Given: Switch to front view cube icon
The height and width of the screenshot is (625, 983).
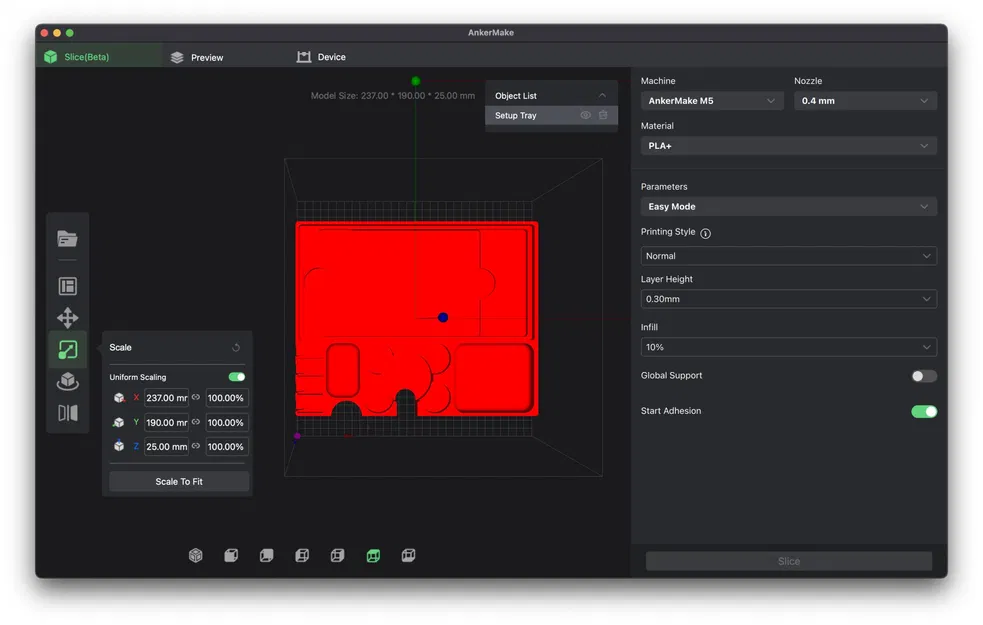Looking at the screenshot, I should pyautogui.click(x=231, y=555).
